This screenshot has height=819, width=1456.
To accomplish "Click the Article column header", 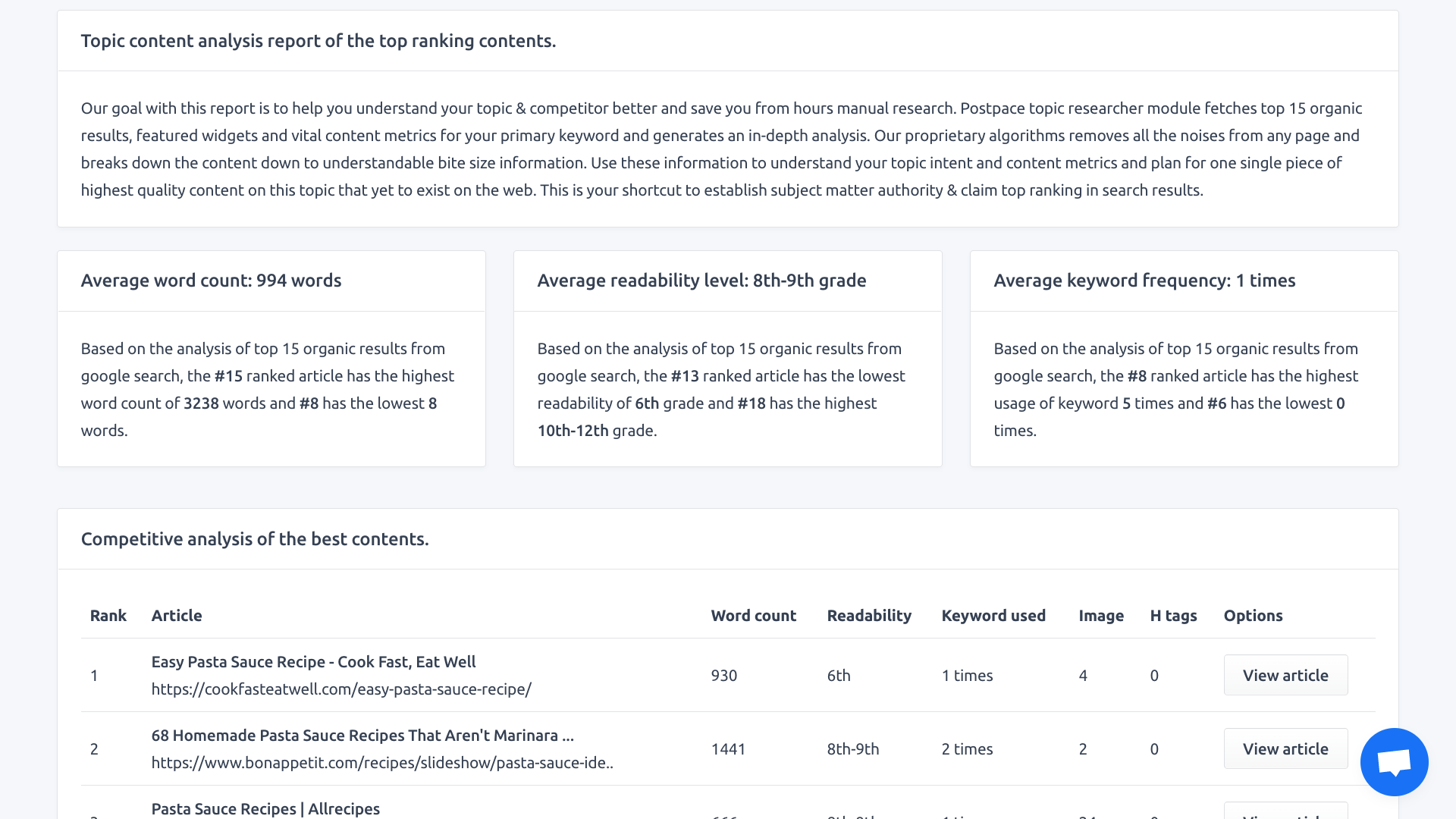I will (x=177, y=616).
